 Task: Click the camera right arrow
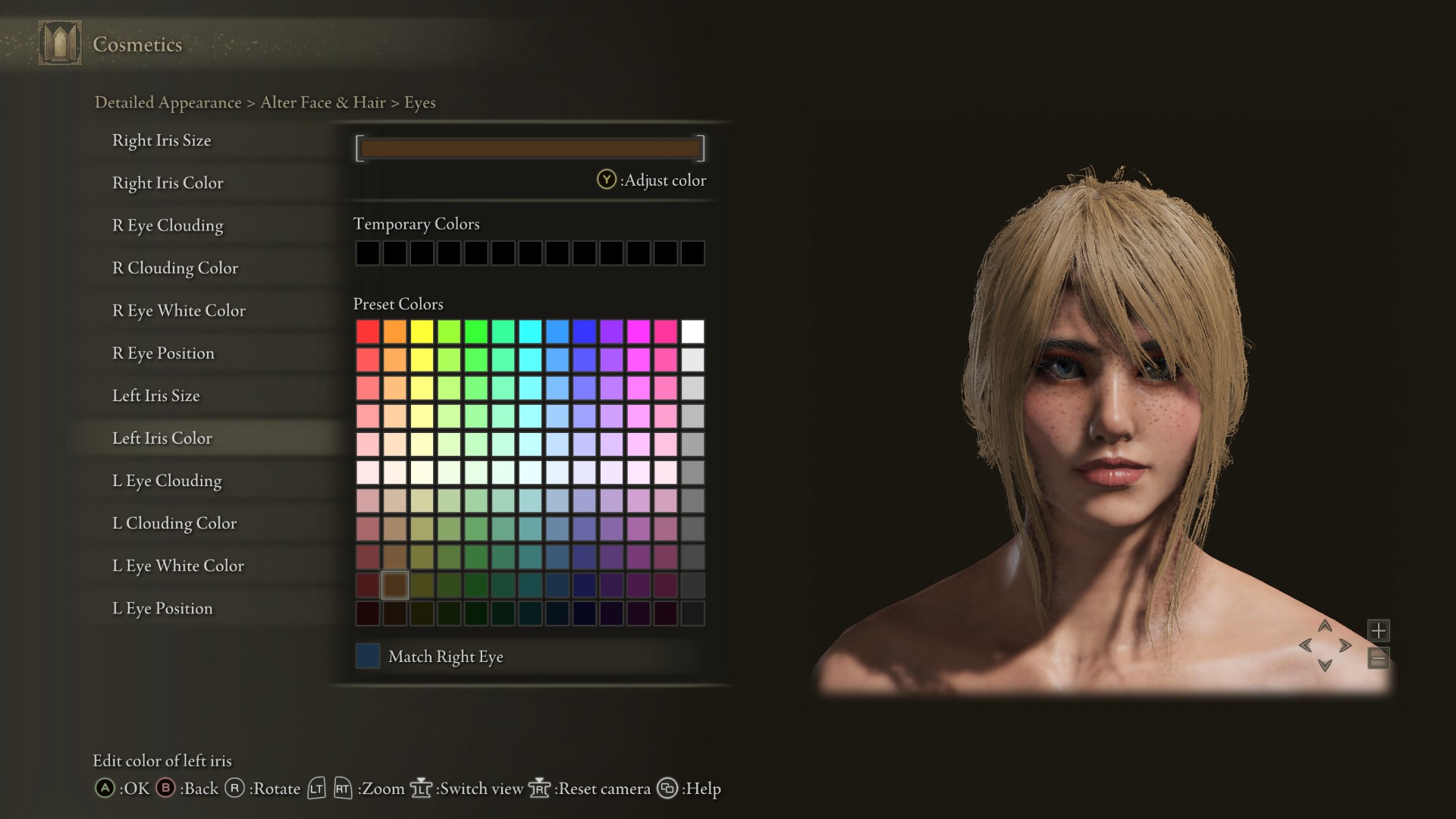[x=1345, y=646]
